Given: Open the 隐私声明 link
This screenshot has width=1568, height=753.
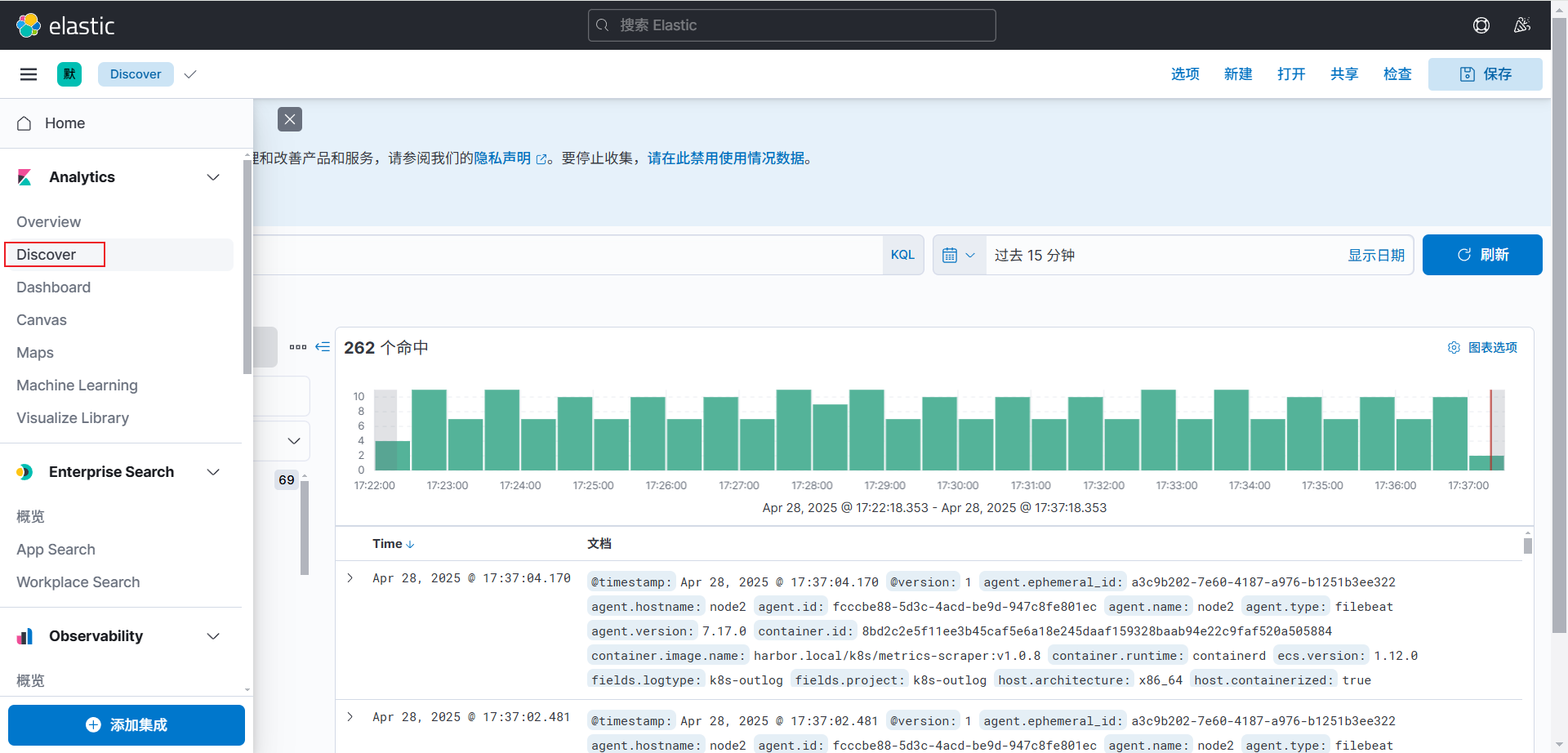Looking at the screenshot, I should (510, 158).
